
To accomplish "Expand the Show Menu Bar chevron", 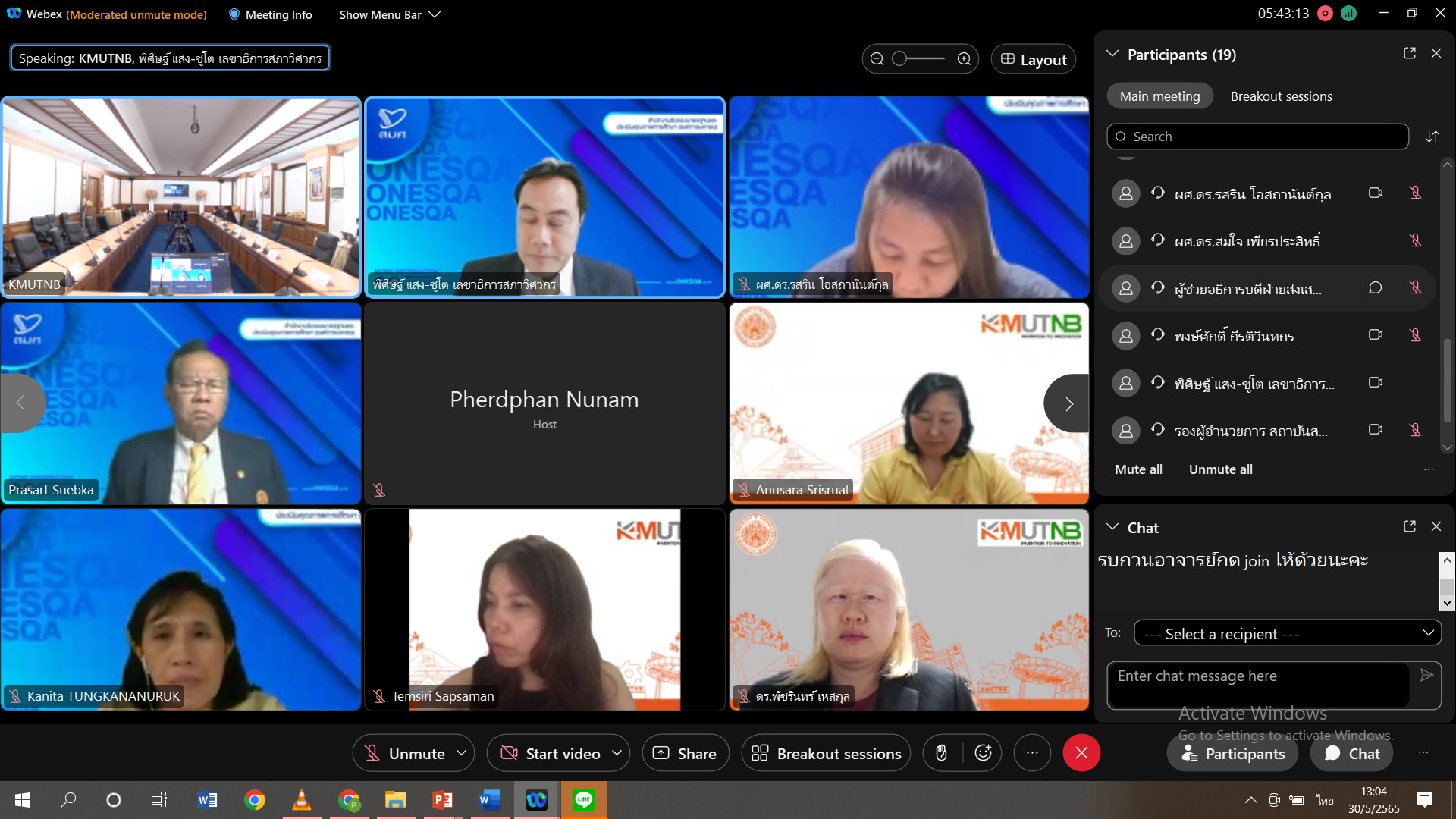I will (x=435, y=14).
